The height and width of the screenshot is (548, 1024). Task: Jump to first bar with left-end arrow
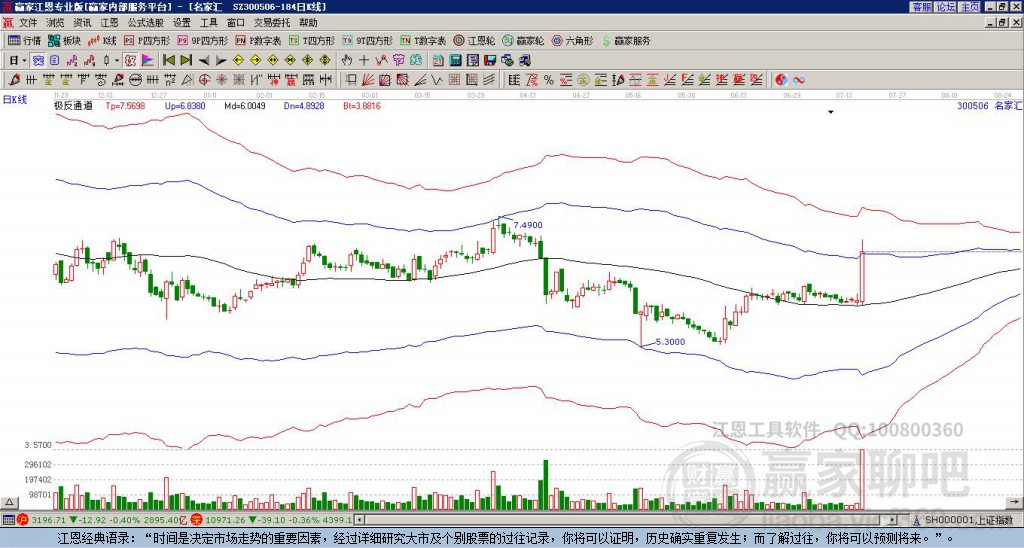(x=168, y=61)
